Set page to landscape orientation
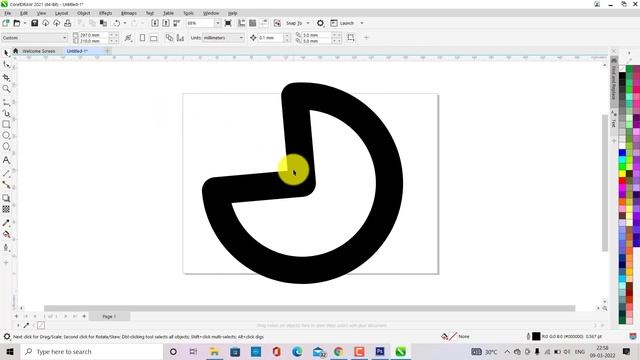The height and width of the screenshot is (360, 640). click(153, 38)
